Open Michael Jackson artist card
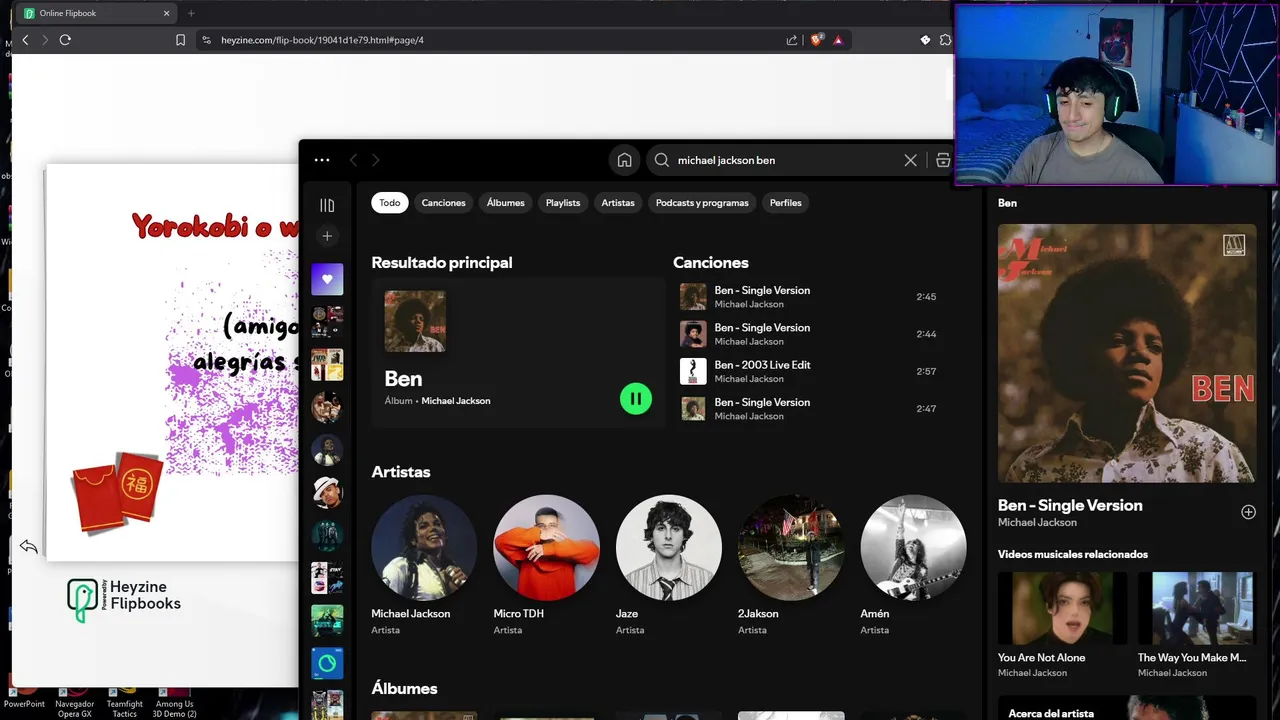The image size is (1280, 720). (424, 565)
